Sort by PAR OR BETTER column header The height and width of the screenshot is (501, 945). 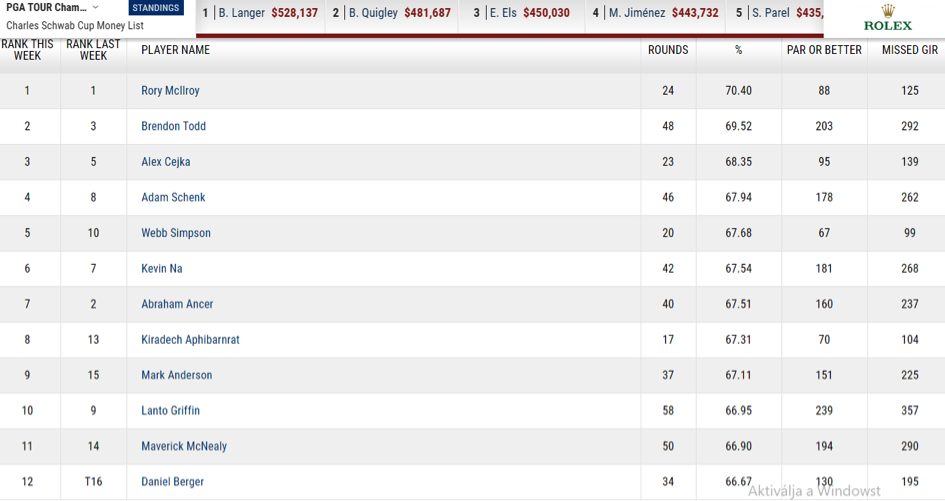824,50
